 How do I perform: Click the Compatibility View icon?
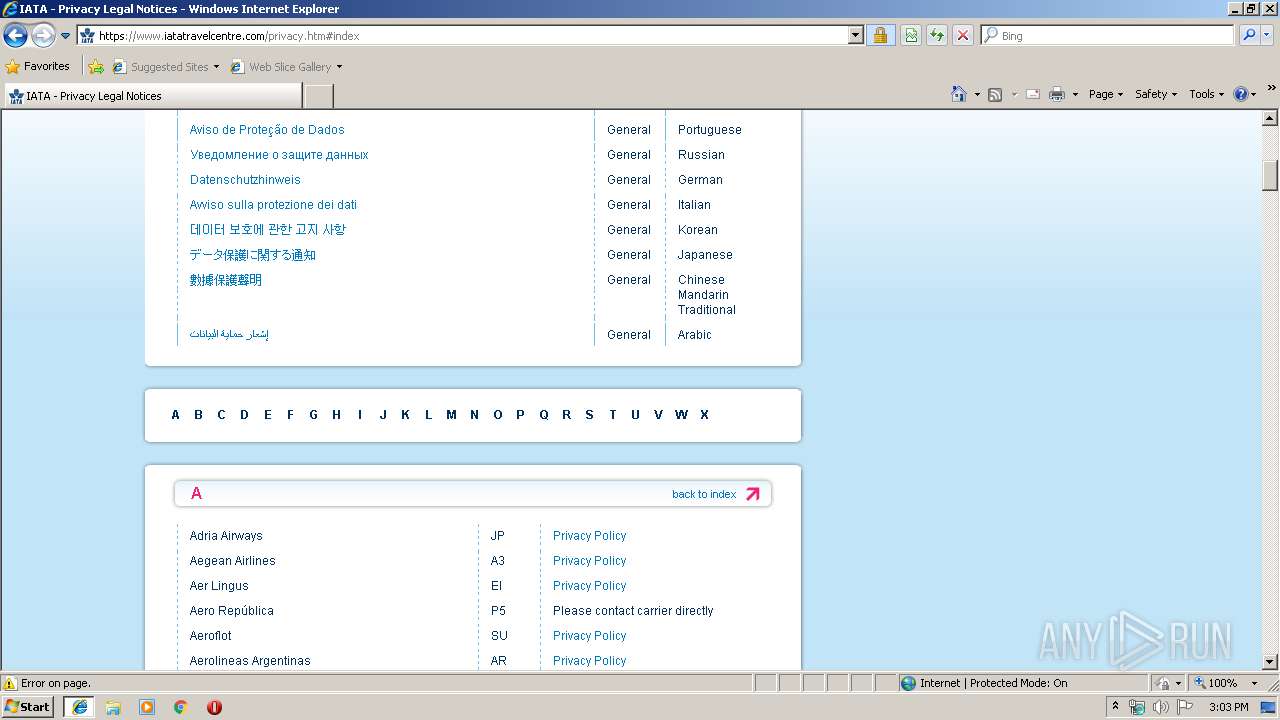[x=911, y=36]
